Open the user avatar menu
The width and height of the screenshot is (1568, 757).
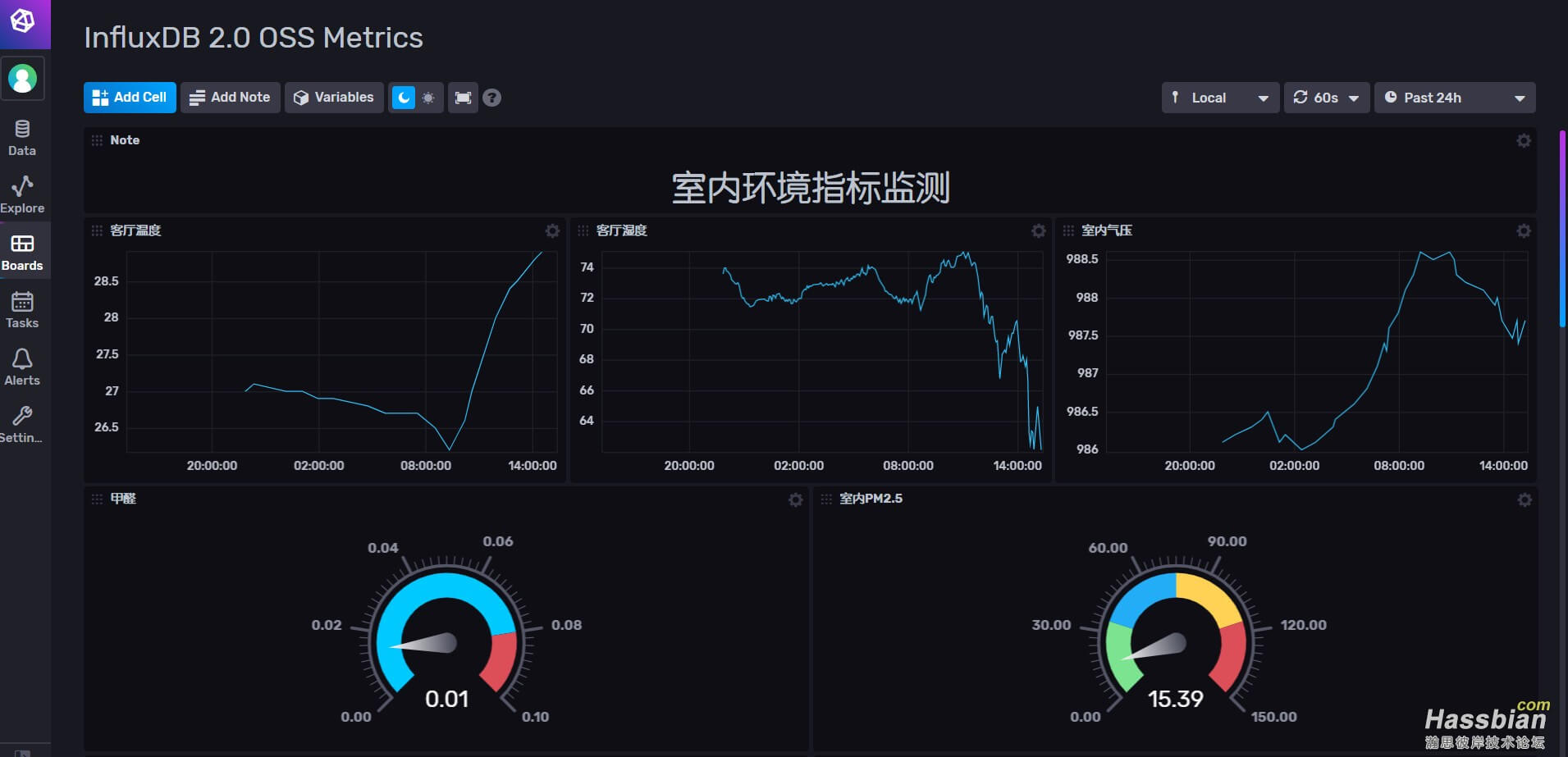pos(23,79)
